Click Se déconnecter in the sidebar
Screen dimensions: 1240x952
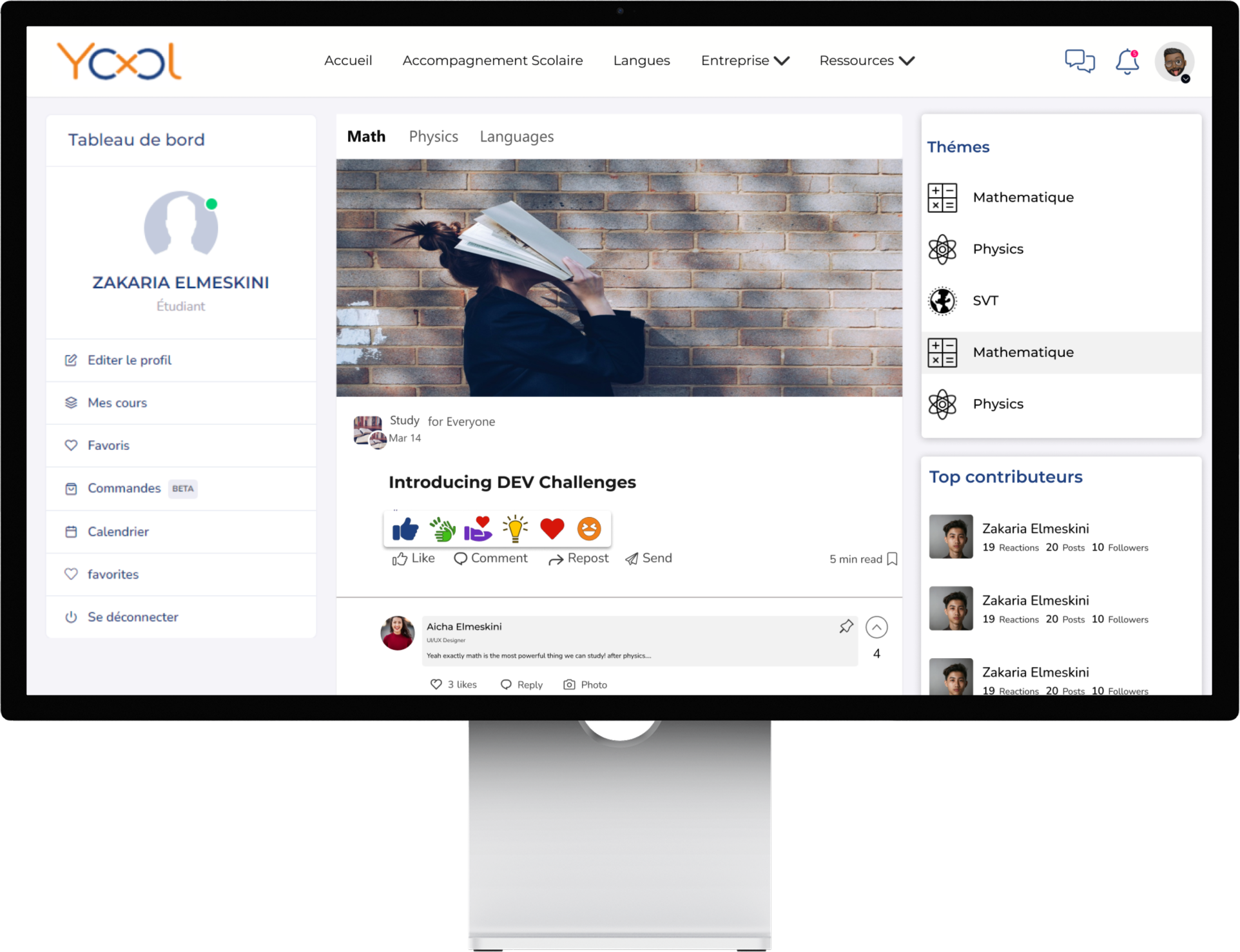[133, 617]
